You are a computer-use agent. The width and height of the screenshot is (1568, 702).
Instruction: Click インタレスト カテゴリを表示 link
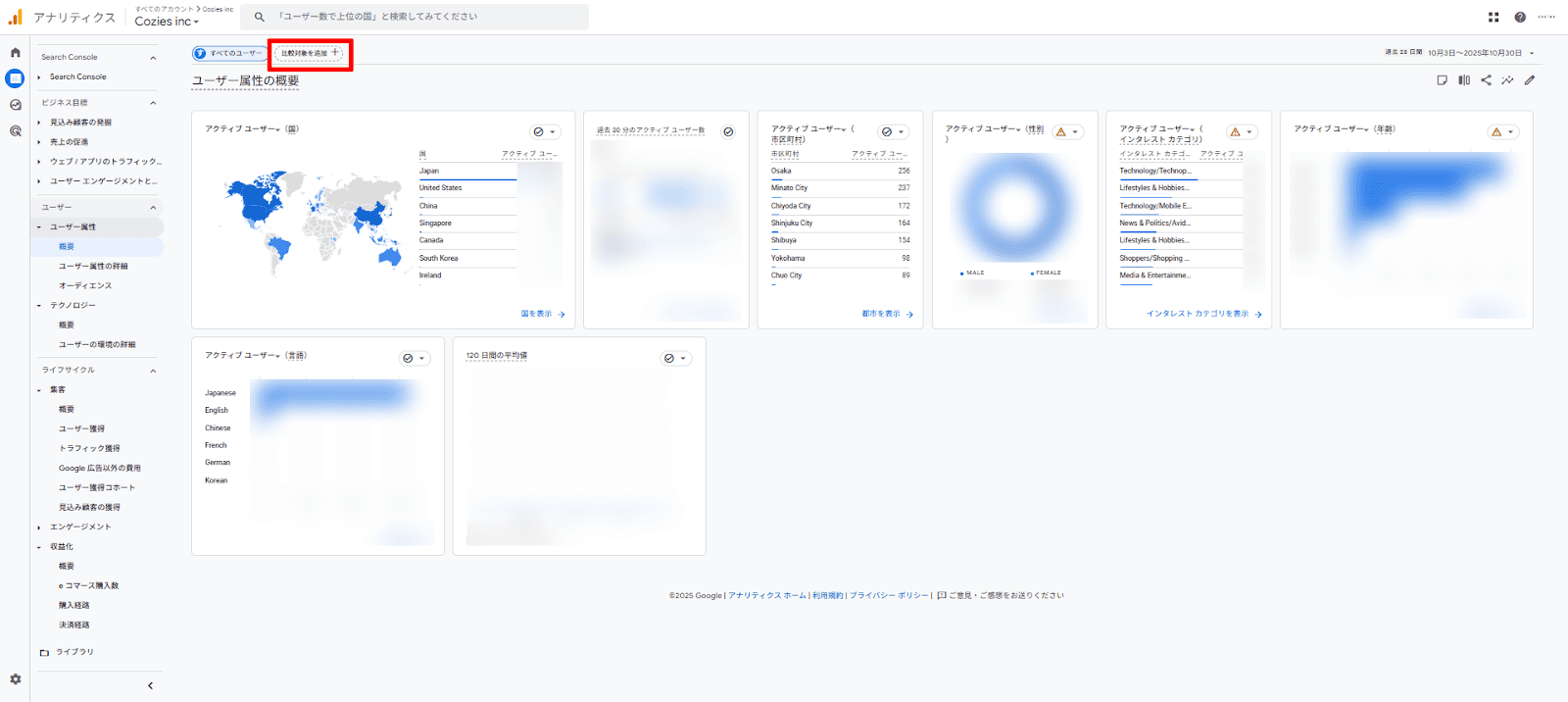click(1204, 314)
